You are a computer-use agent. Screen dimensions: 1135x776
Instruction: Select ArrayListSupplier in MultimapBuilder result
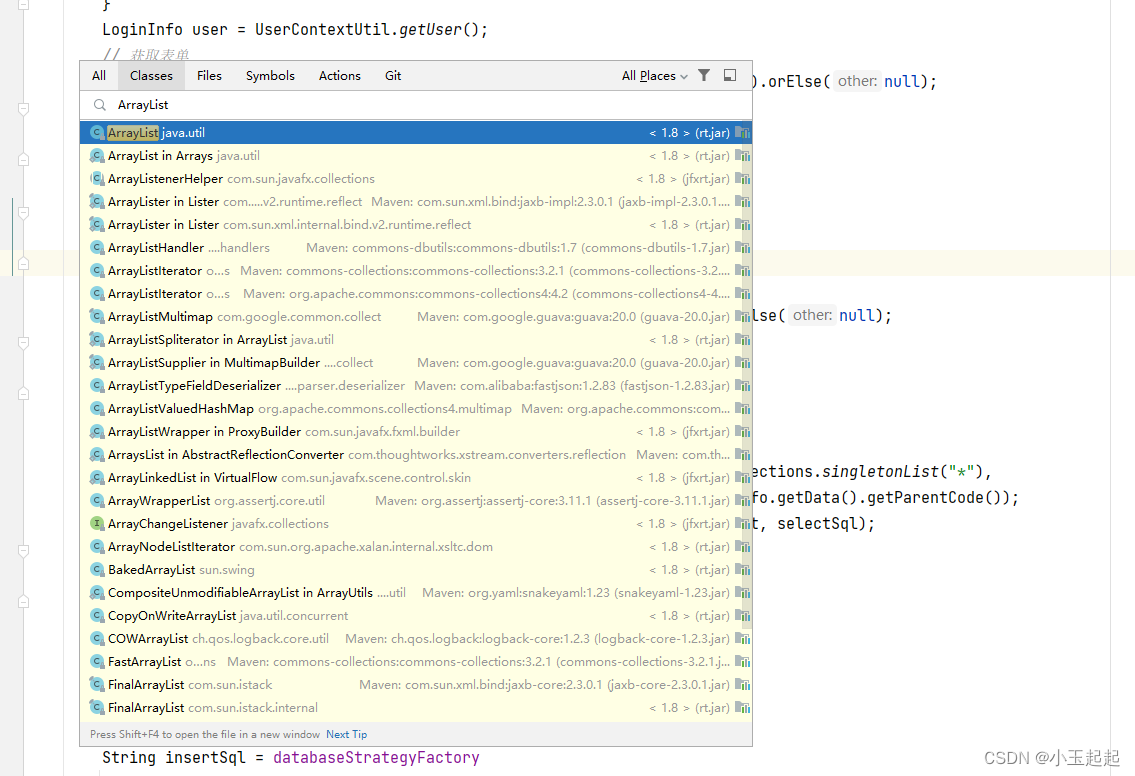[416, 363]
